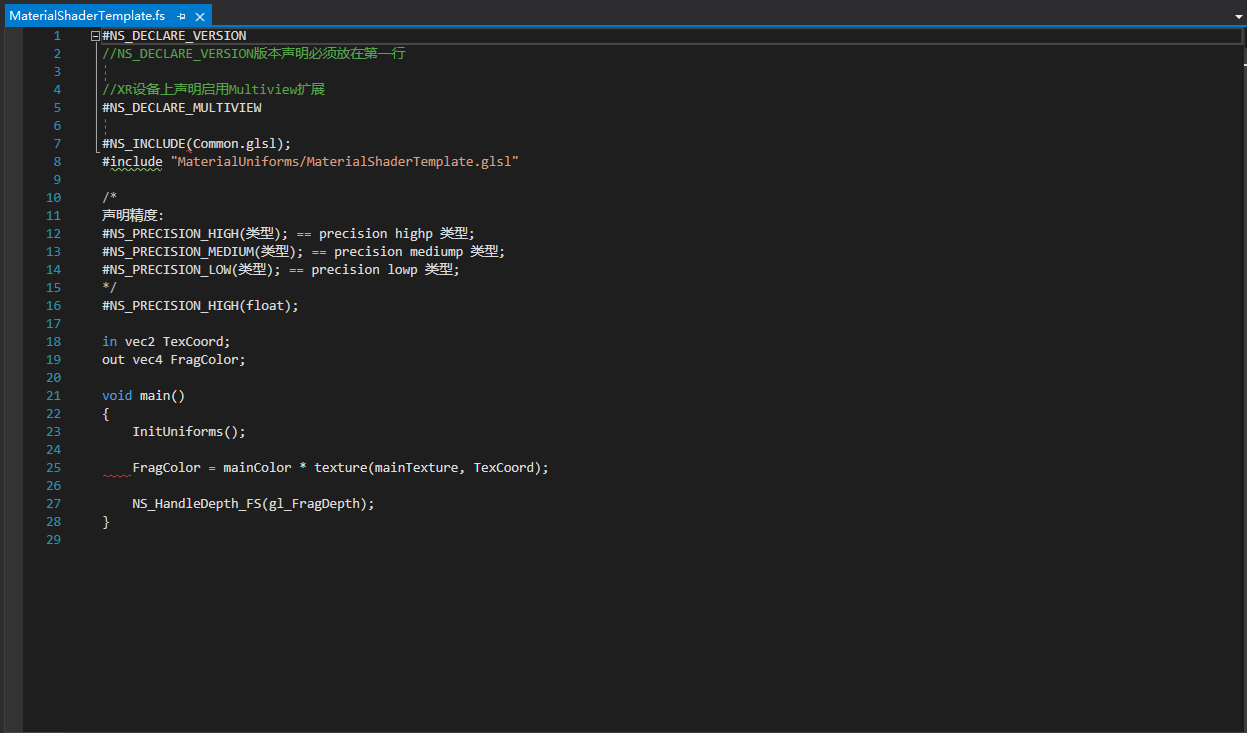Click line number 8 in the gutter
1247x733 pixels.
[x=56, y=162]
